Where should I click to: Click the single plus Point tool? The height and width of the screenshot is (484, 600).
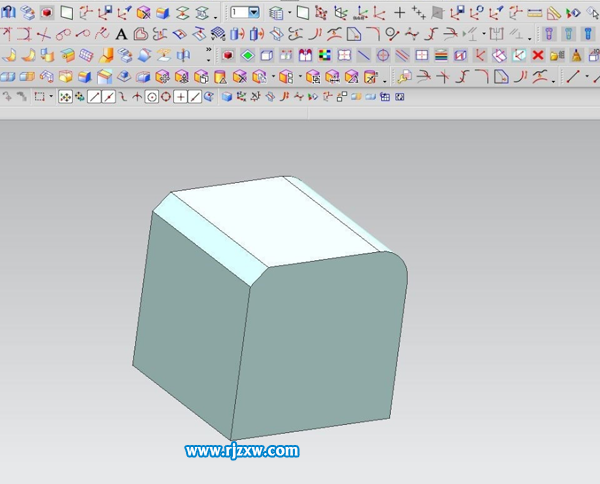pyautogui.click(x=399, y=13)
